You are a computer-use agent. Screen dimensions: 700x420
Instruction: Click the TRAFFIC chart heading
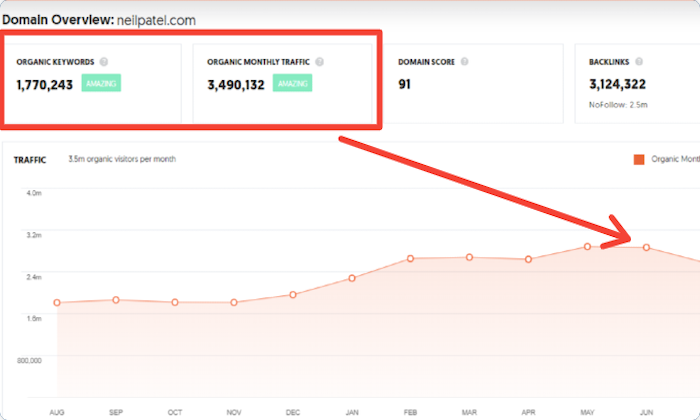click(29, 160)
